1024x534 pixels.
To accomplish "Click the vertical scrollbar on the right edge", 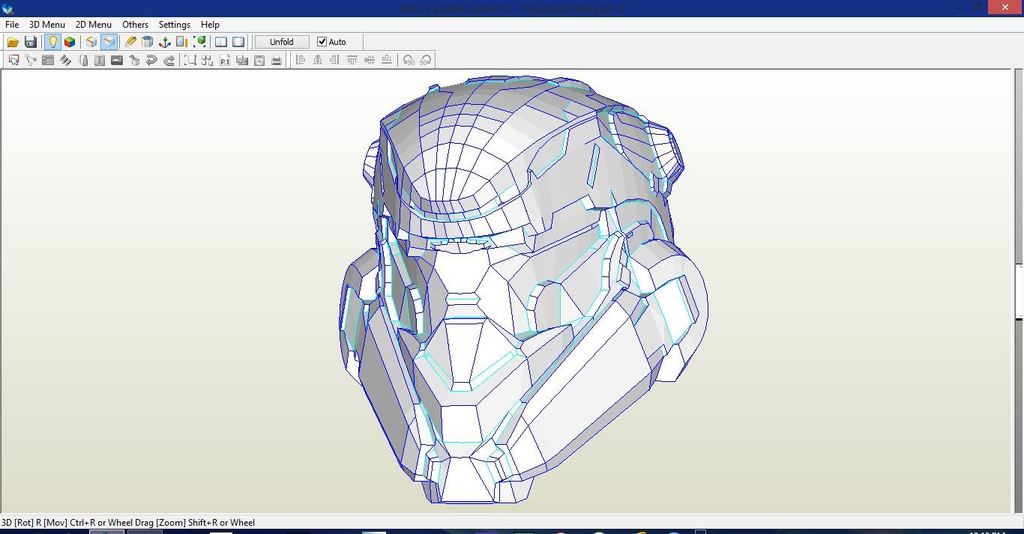I will tap(1018, 291).
